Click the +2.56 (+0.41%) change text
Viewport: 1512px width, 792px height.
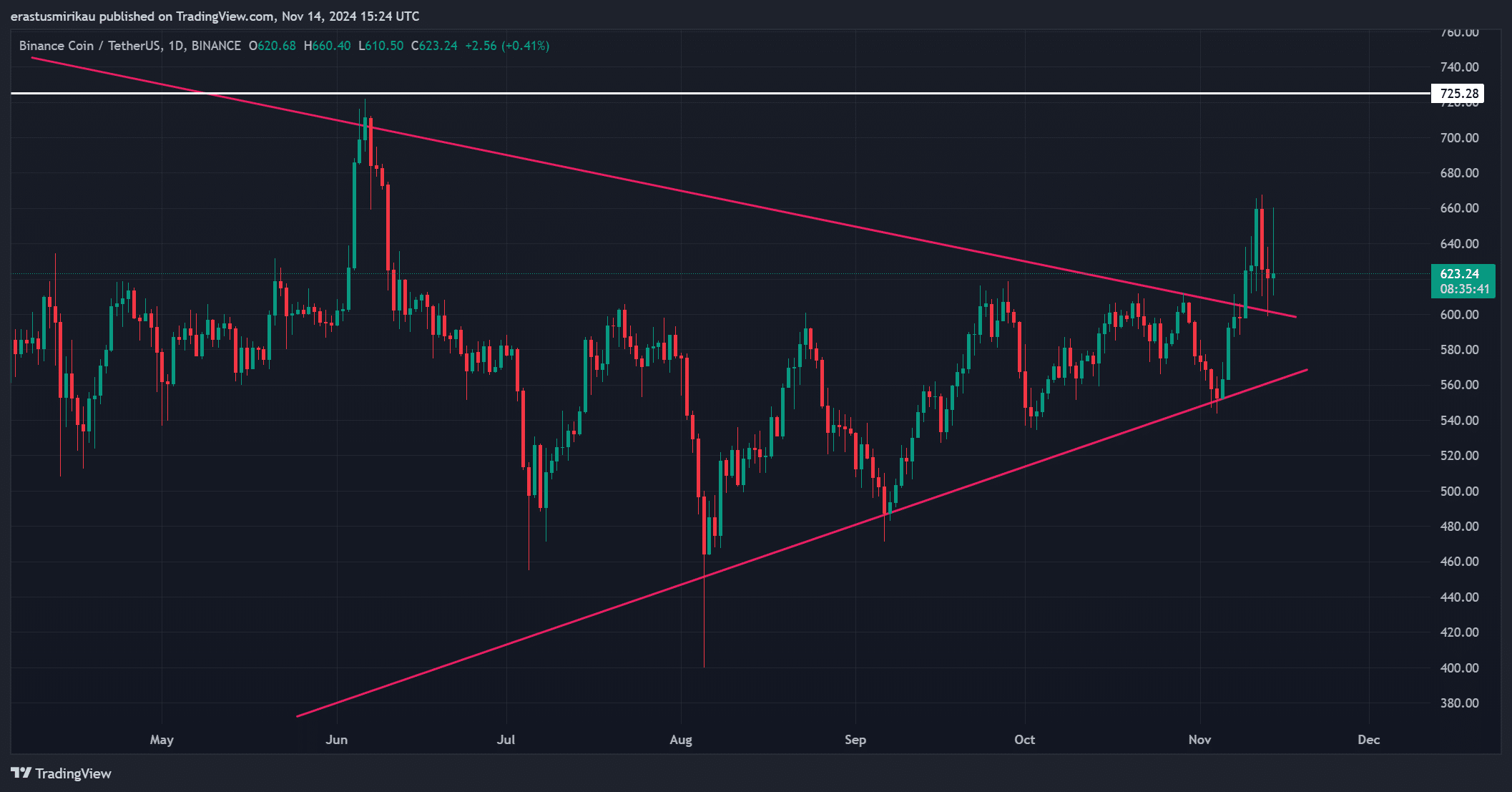pyautogui.click(x=507, y=46)
